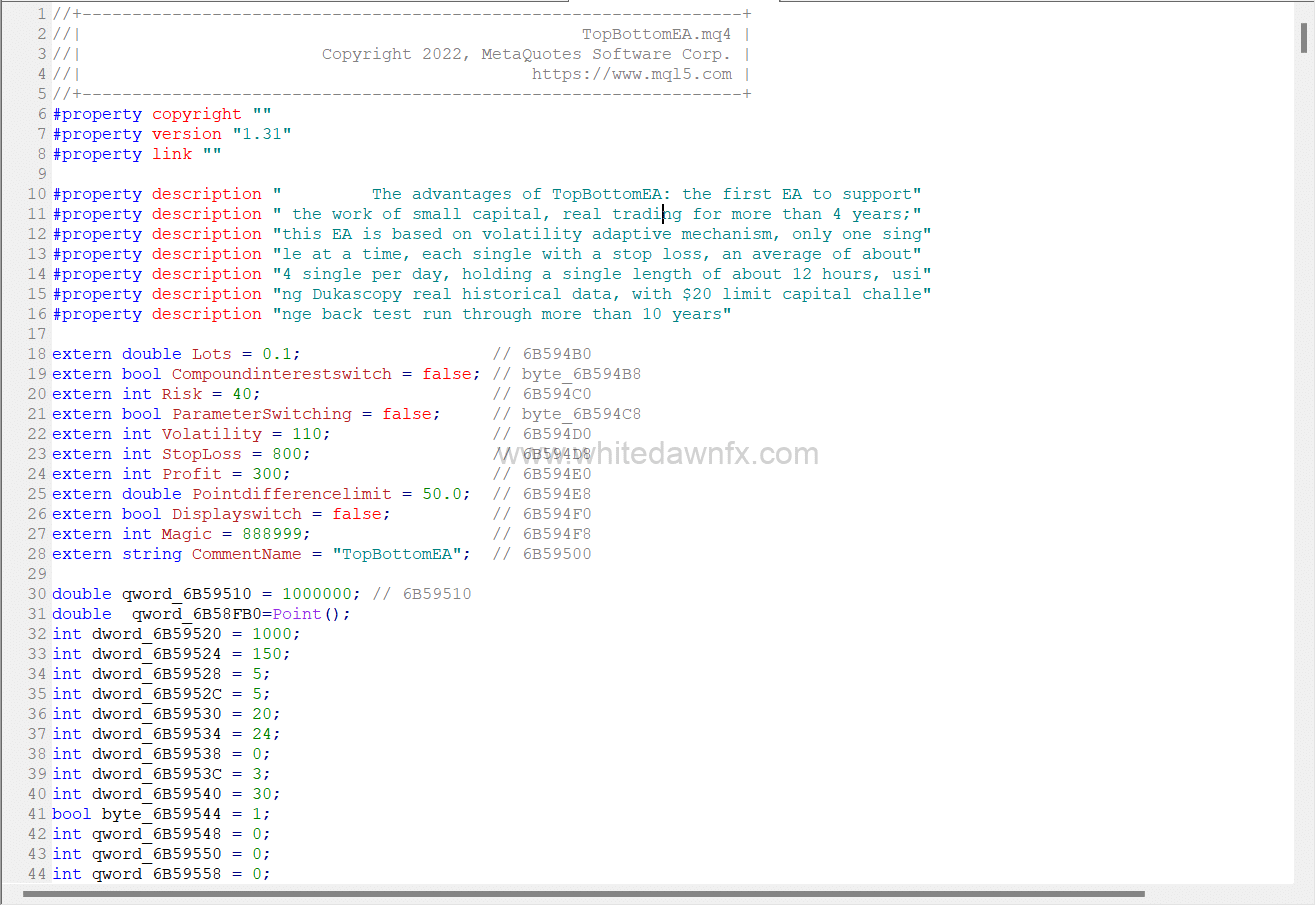The height and width of the screenshot is (906, 1316).
Task: Click the https://www.mql5.com URL in header comment
Action: [x=631, y=74]
